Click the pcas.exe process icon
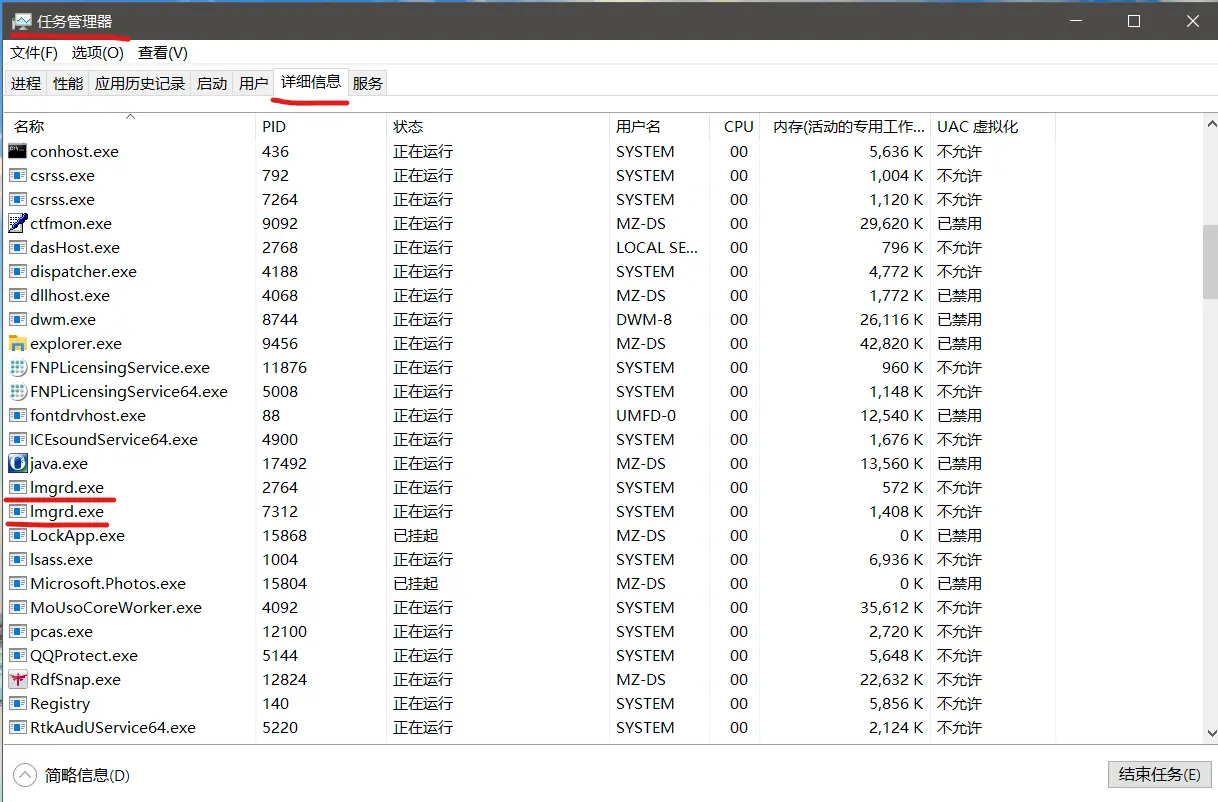1218x802 pixels. click(x=17, y=631)
